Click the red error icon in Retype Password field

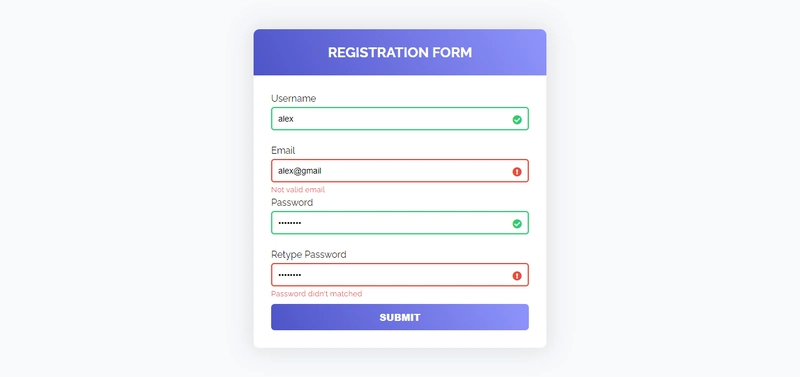(517, 275)
